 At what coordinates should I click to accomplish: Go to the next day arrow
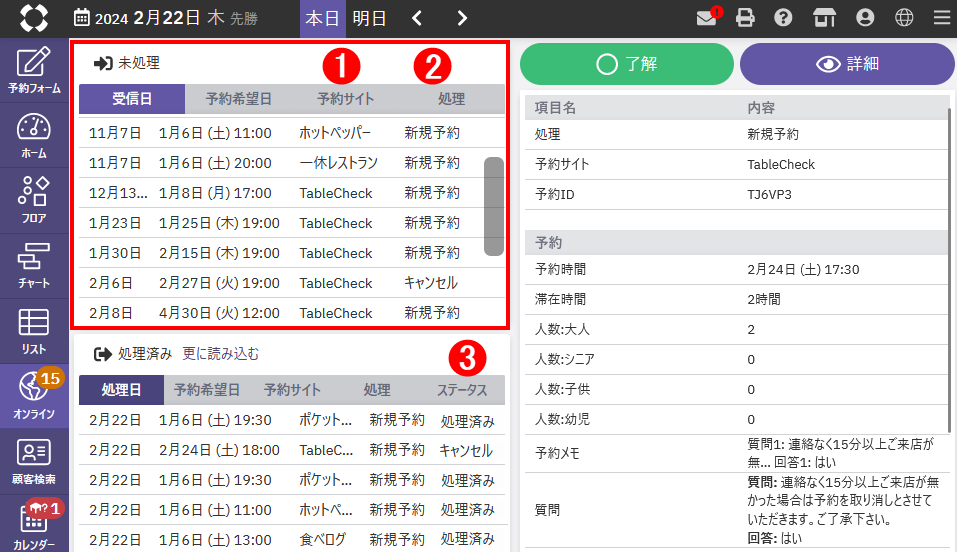[x=461, y=18]
